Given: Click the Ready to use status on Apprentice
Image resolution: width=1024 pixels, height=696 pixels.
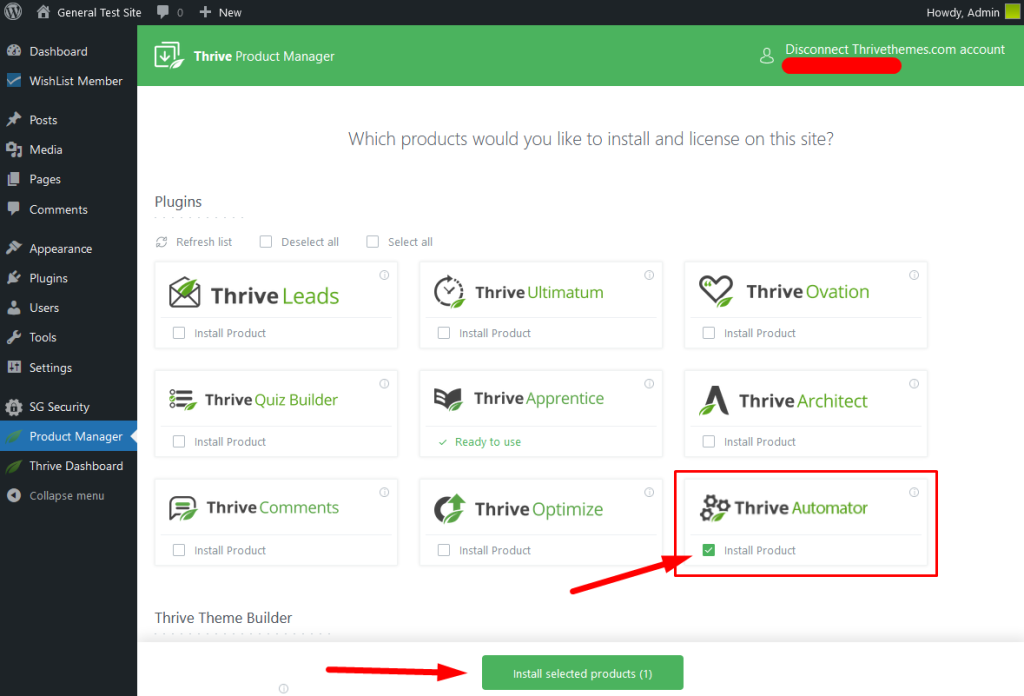Looking at the screenshot, I should tap(480, 442).
